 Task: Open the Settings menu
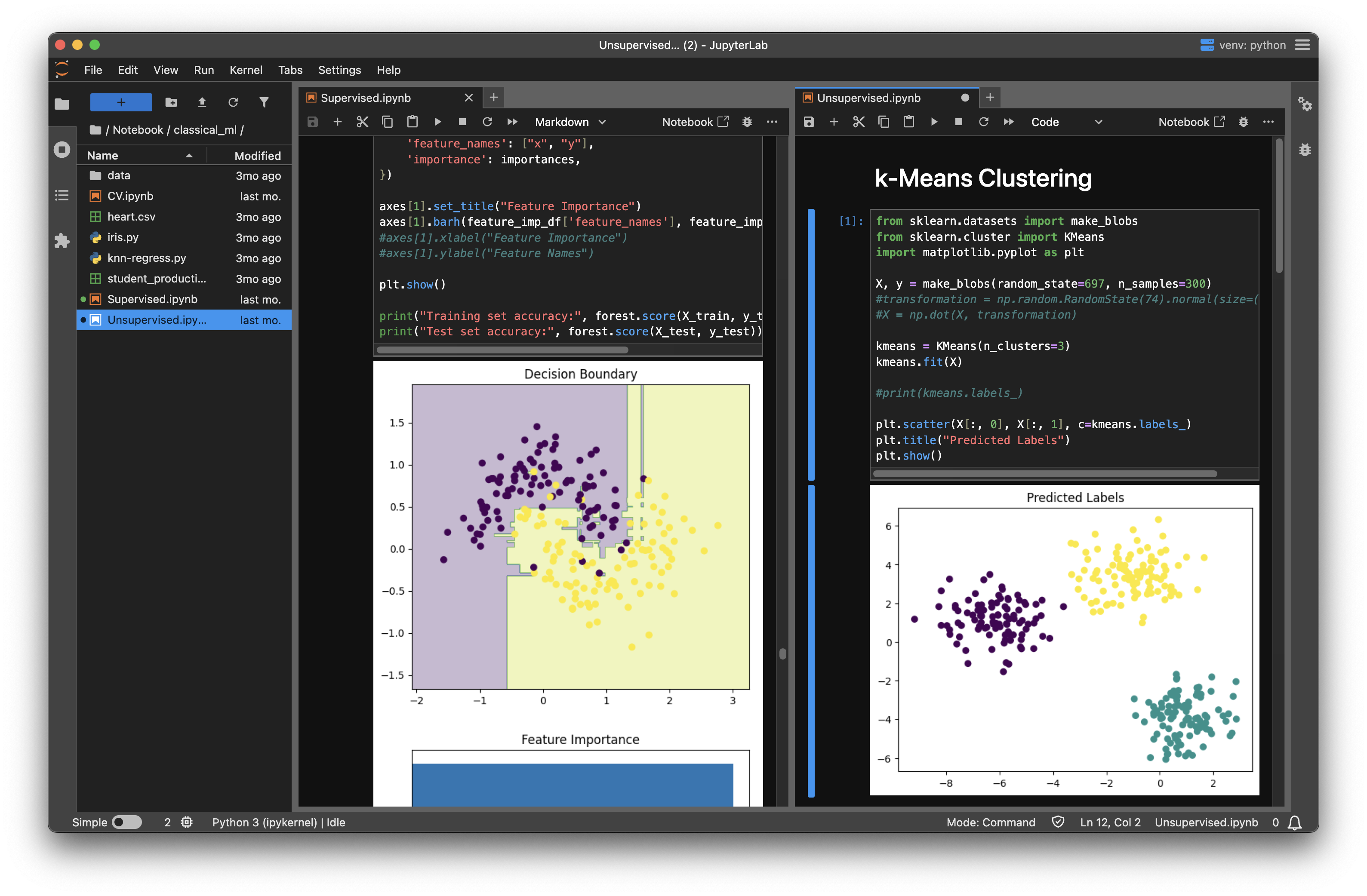(x=339, y=70)
